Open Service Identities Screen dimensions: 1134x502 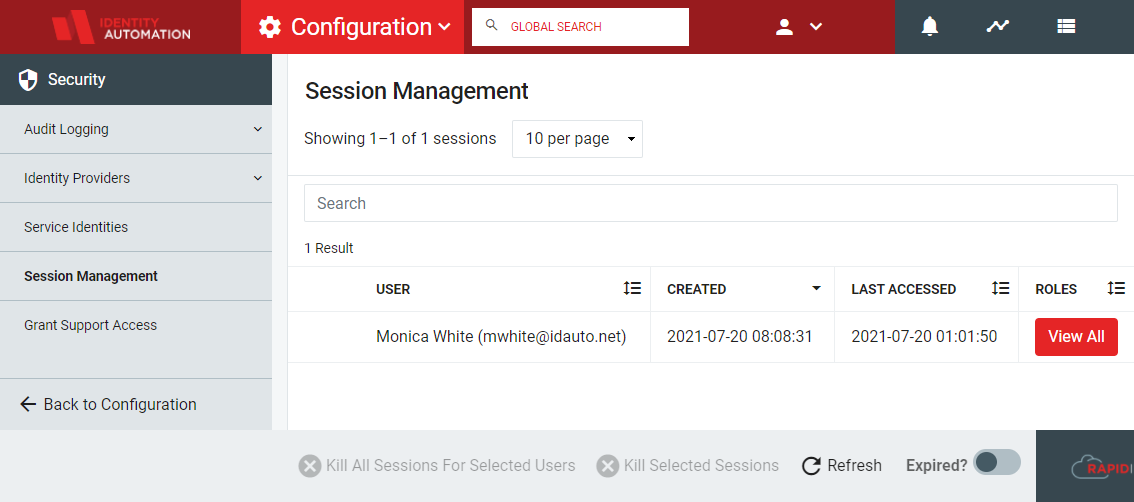click(x=136, y=227)
